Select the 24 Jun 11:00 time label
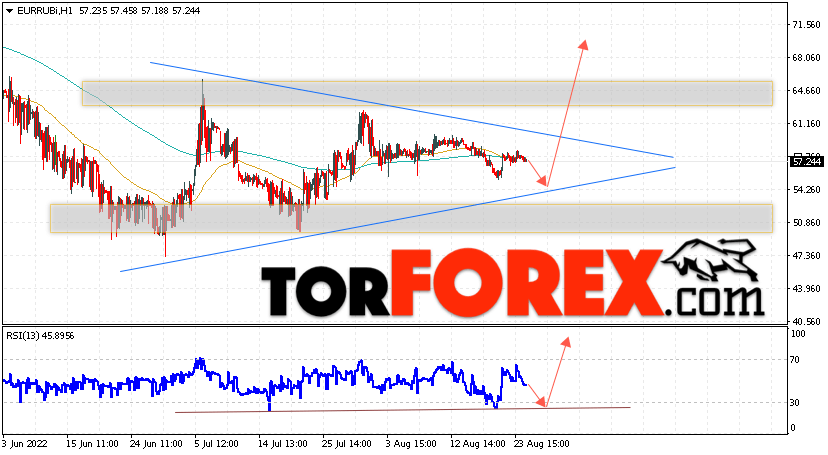This screenshot has width=828, height=455. click(x=156, y=443)
